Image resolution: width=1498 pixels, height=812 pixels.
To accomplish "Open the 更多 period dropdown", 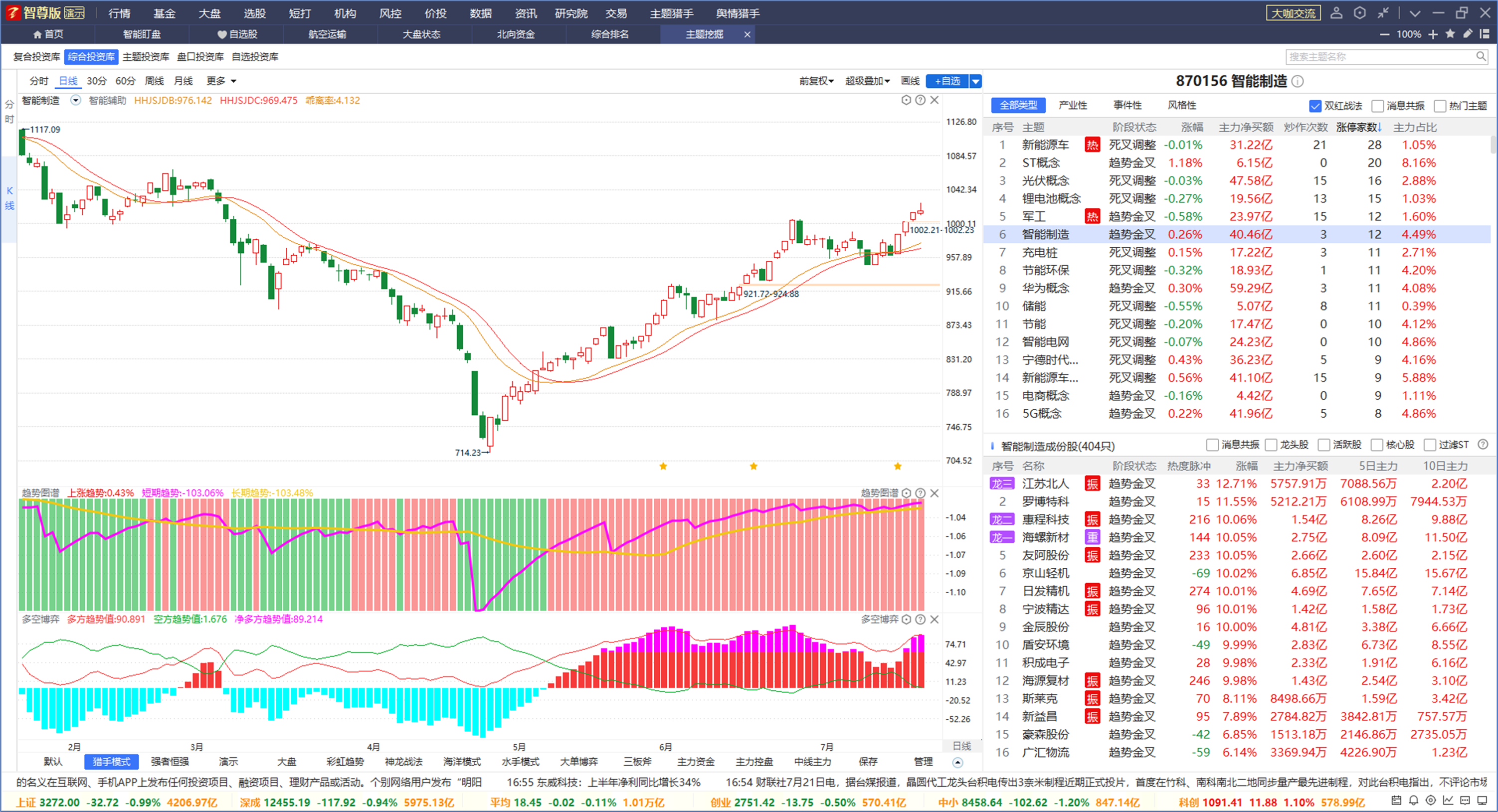I will (221, 81).
